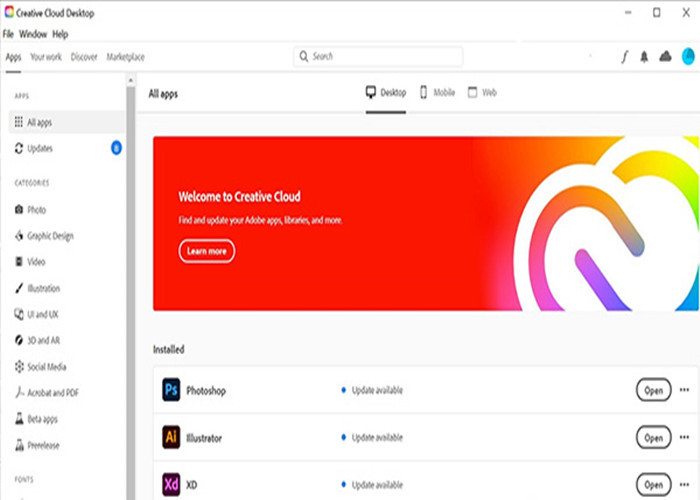The width and height of the screenshot is (700, 500).
Task: Click the sidebar scrollbar track
Action: pyautogui.click(x=130, y=293)
